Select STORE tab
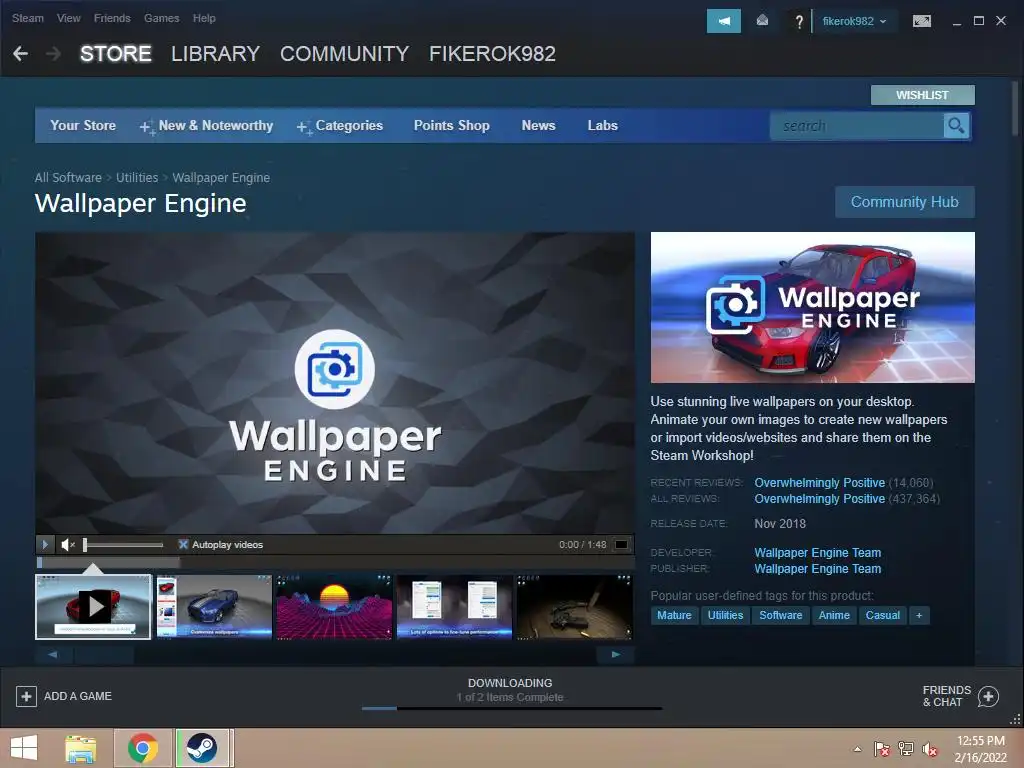 coord(116,54)
